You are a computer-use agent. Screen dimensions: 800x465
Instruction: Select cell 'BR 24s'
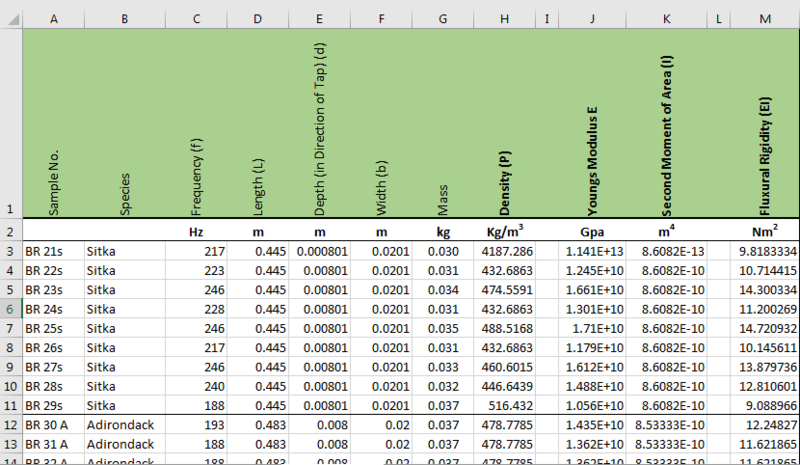(x=54, y=309)
